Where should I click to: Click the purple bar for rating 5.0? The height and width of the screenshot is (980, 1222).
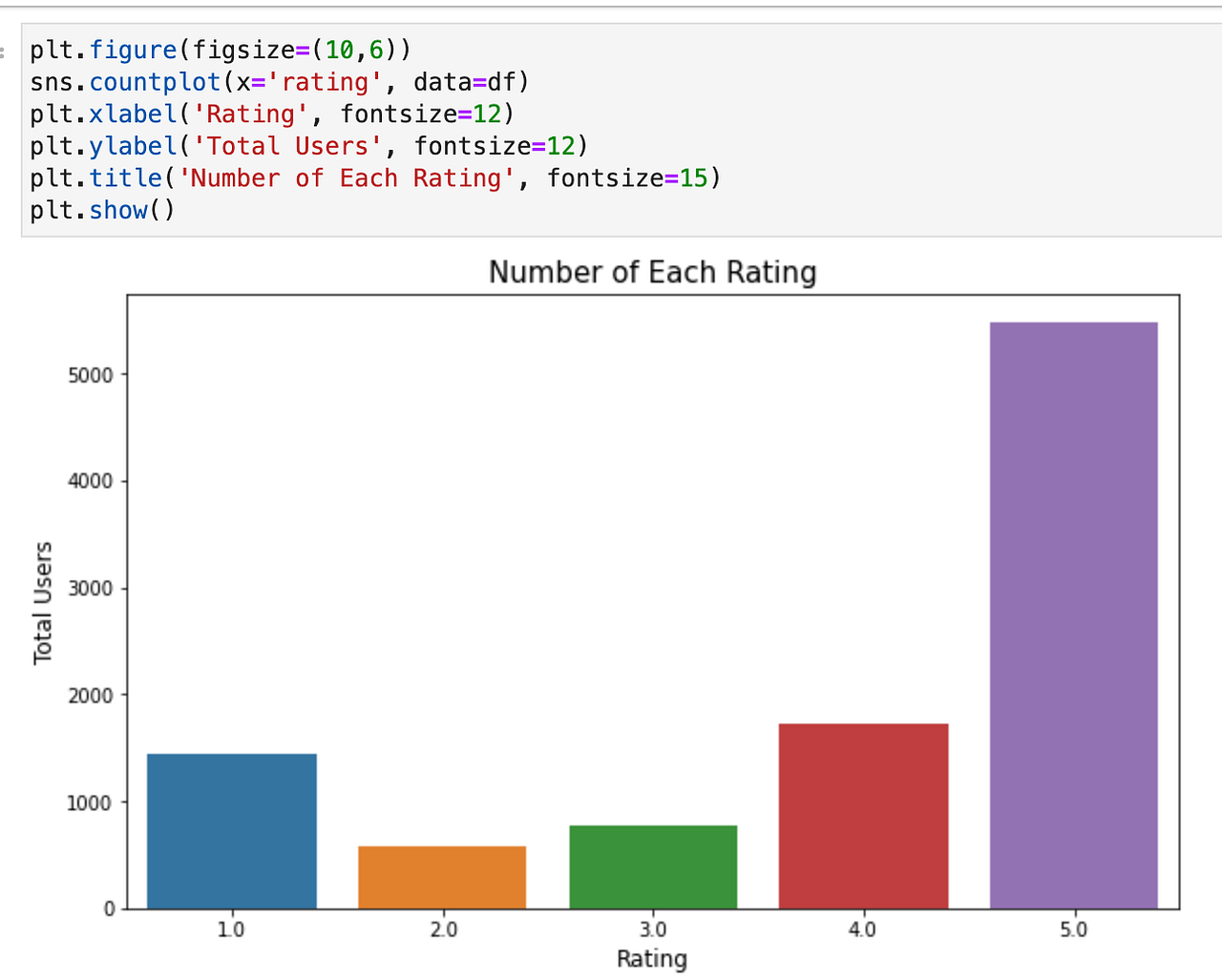1074,620
